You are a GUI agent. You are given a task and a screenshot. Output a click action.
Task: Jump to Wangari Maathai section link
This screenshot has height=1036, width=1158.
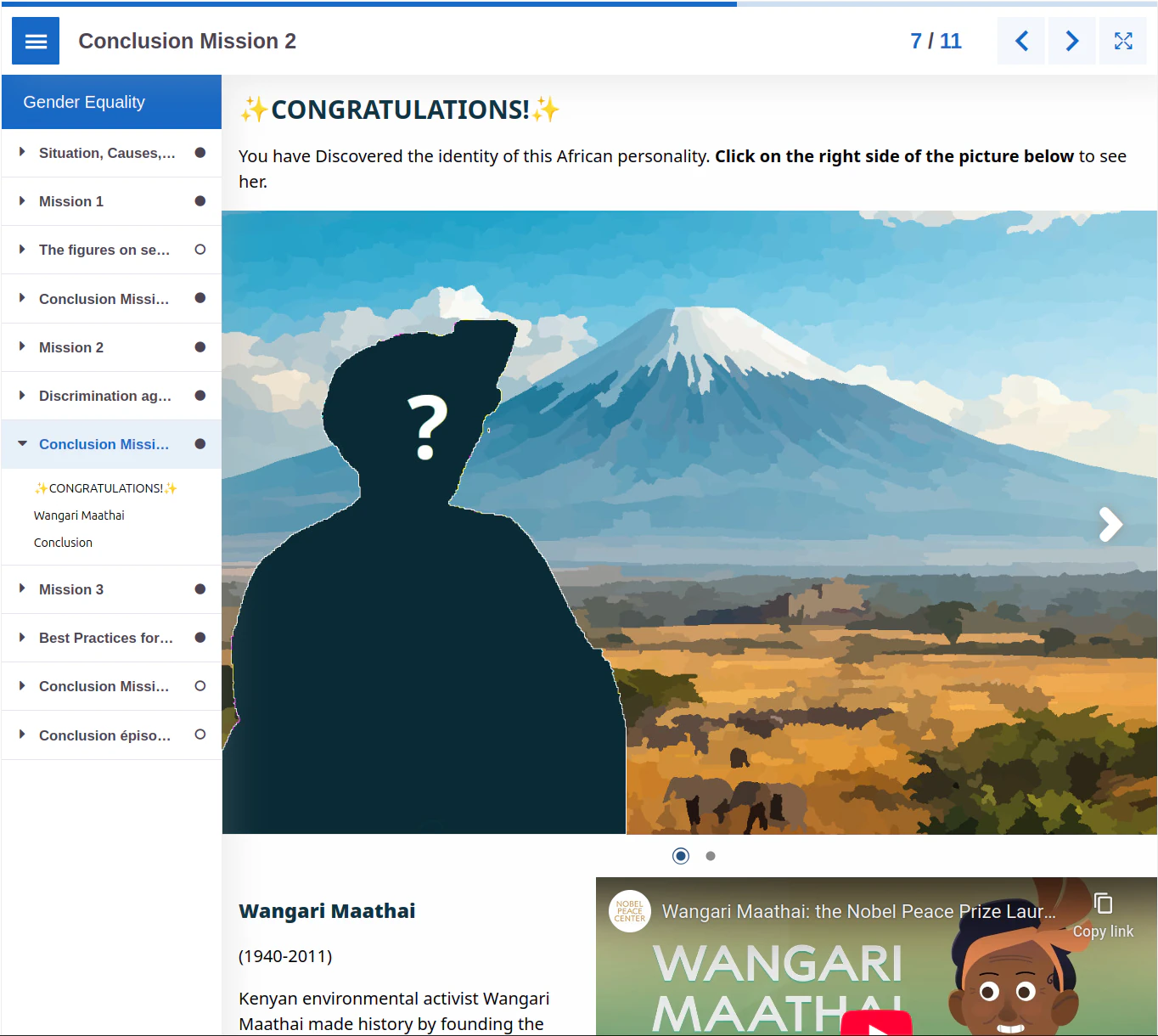click(79, 515)
